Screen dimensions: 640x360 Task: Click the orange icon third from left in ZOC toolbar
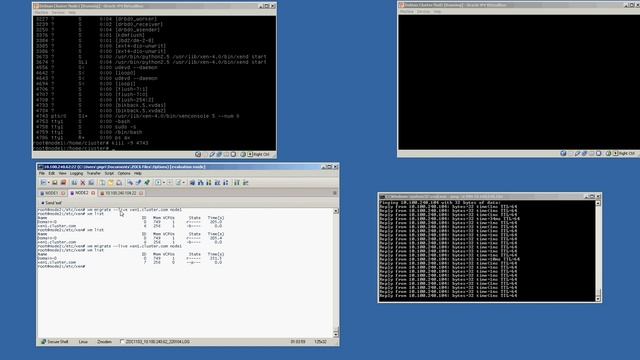(x=63, y=182)
